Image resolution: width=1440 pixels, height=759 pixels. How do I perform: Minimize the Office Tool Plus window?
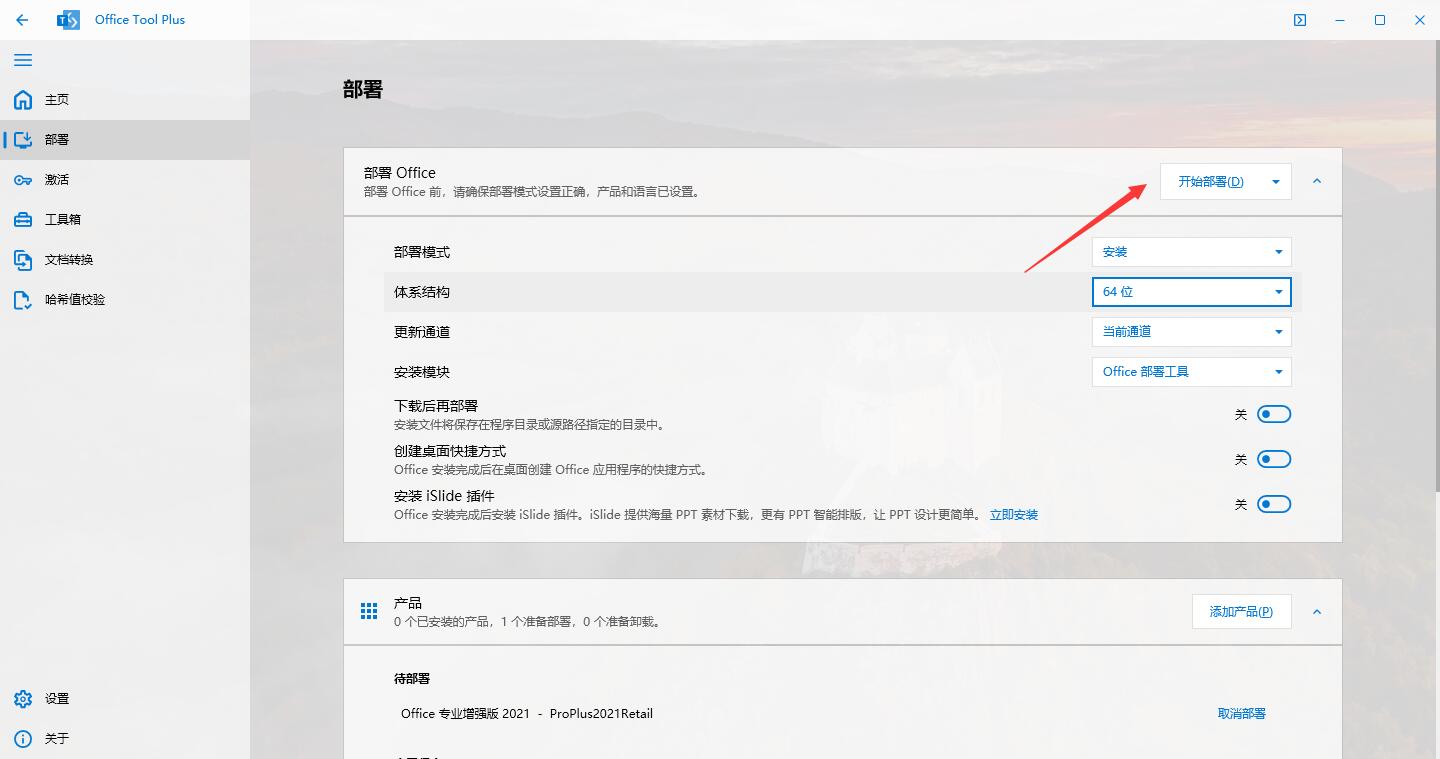[1340, 20]
